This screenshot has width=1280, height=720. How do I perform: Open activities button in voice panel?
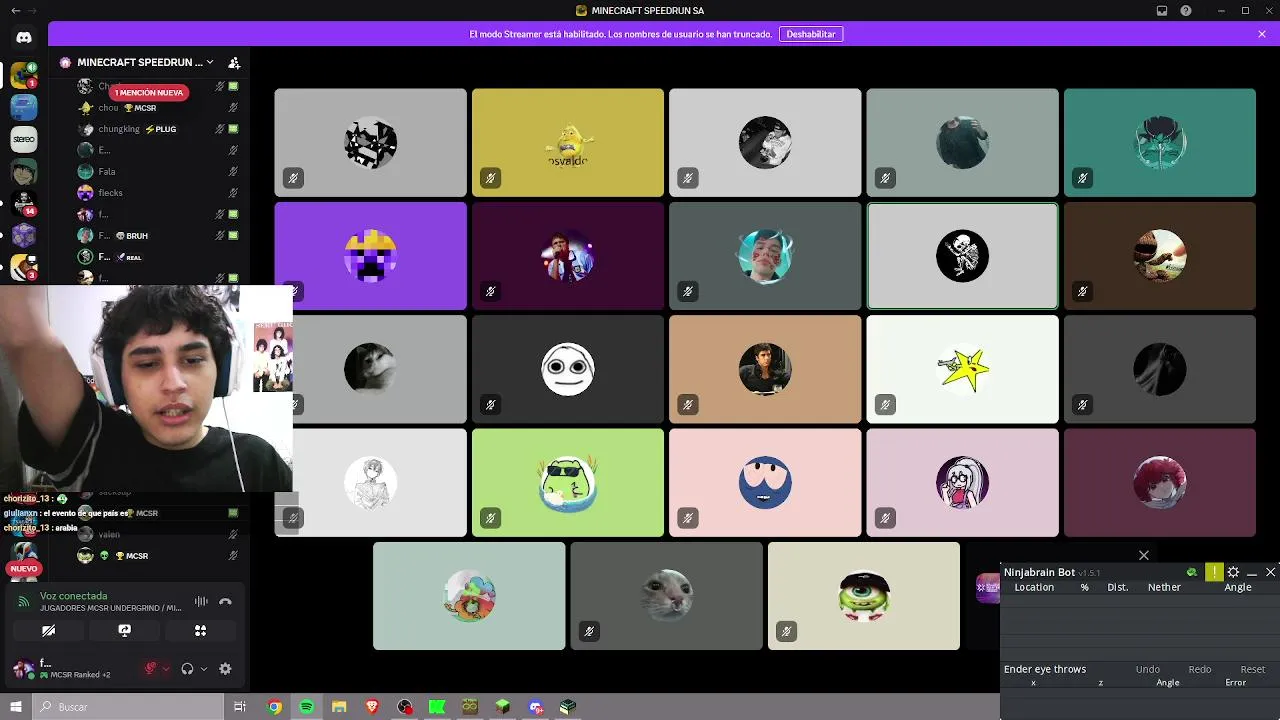coord(200,631)
